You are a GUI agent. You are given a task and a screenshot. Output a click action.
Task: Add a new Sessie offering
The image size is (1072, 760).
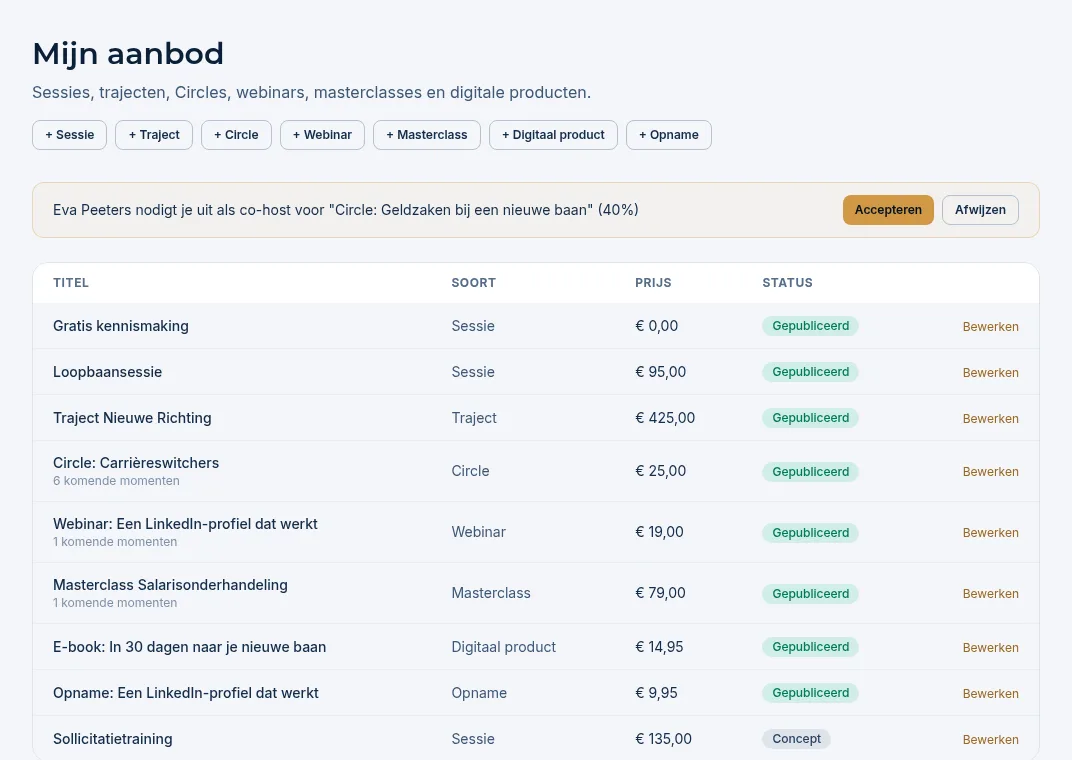[x=69, y=135]
